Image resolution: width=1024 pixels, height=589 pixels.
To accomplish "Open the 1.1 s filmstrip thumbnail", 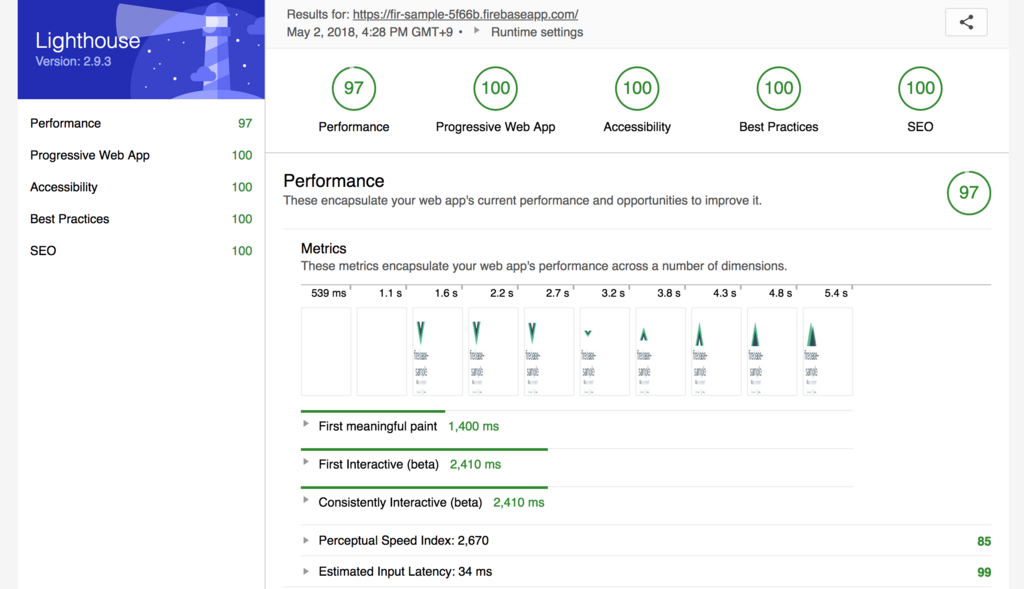I will click(381, 351).
